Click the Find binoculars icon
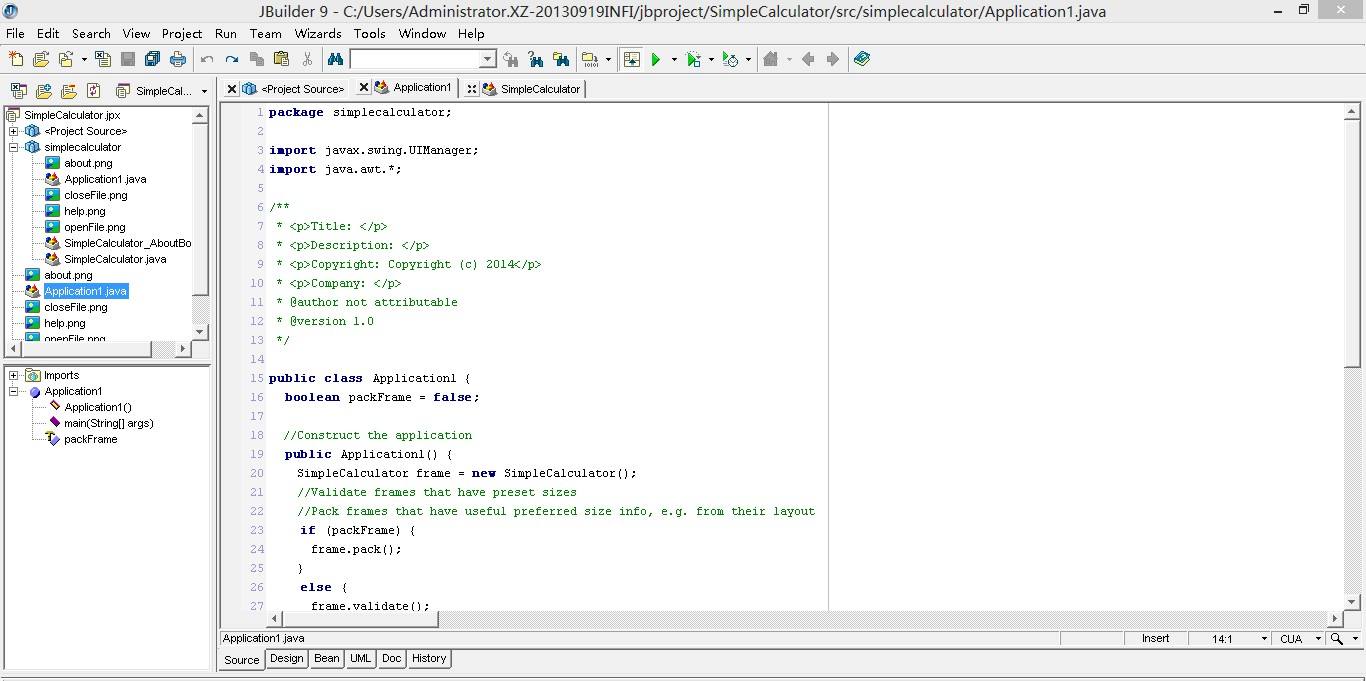Screen dimensions: 1366x681 [335, 60]
